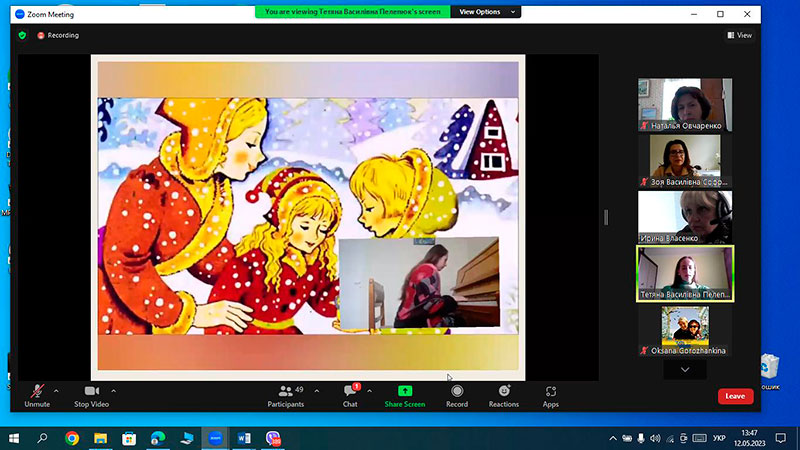Expand the chat options arrow beside Chat
The image size is (800, 450).
click(369, 391)
